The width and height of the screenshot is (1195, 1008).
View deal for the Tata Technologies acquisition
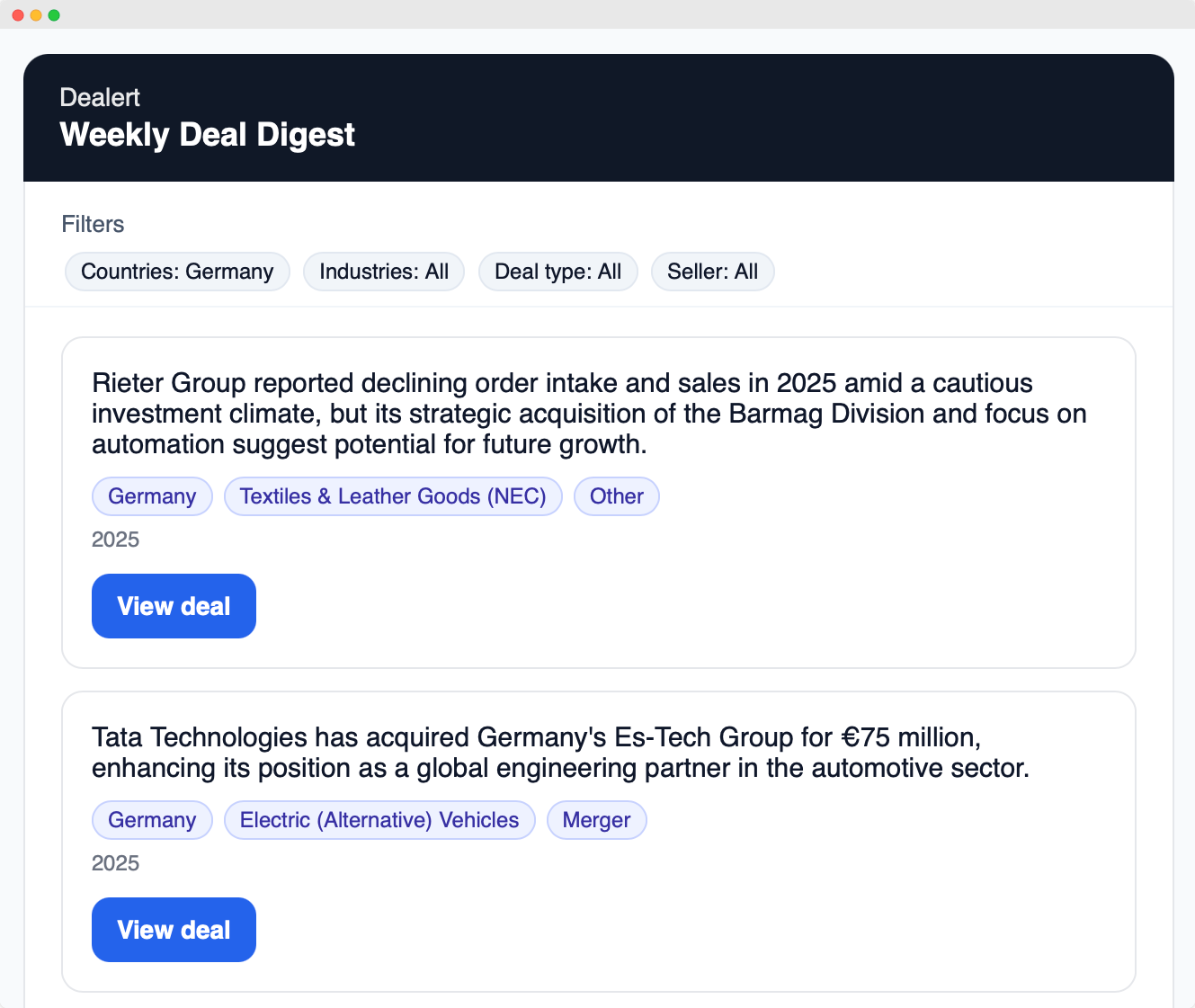(174, 930)
